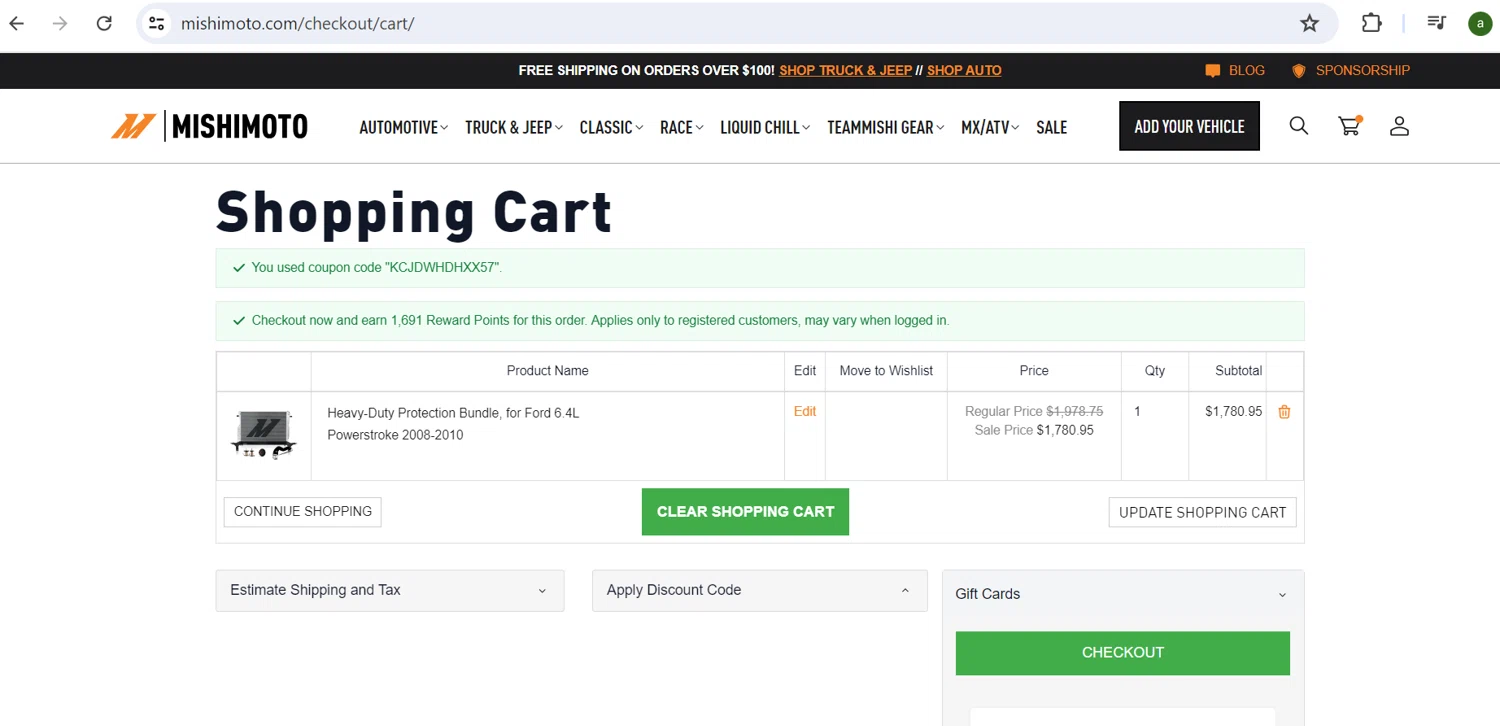Click the Subtotal column header
1500x726 pixels.
tap(1238, 371)
